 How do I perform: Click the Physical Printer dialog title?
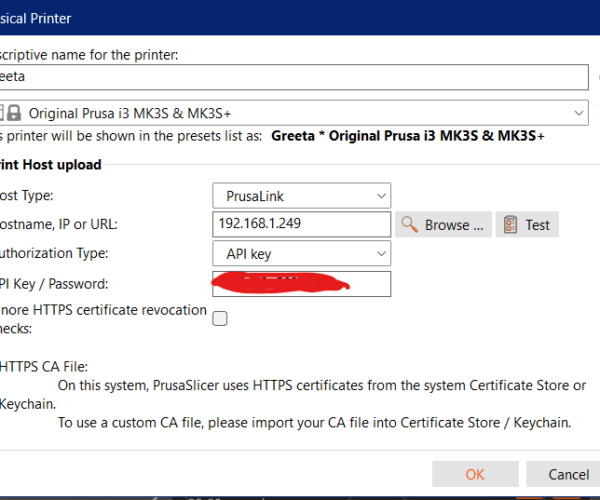pyautogui.click(x=36, y=18)
